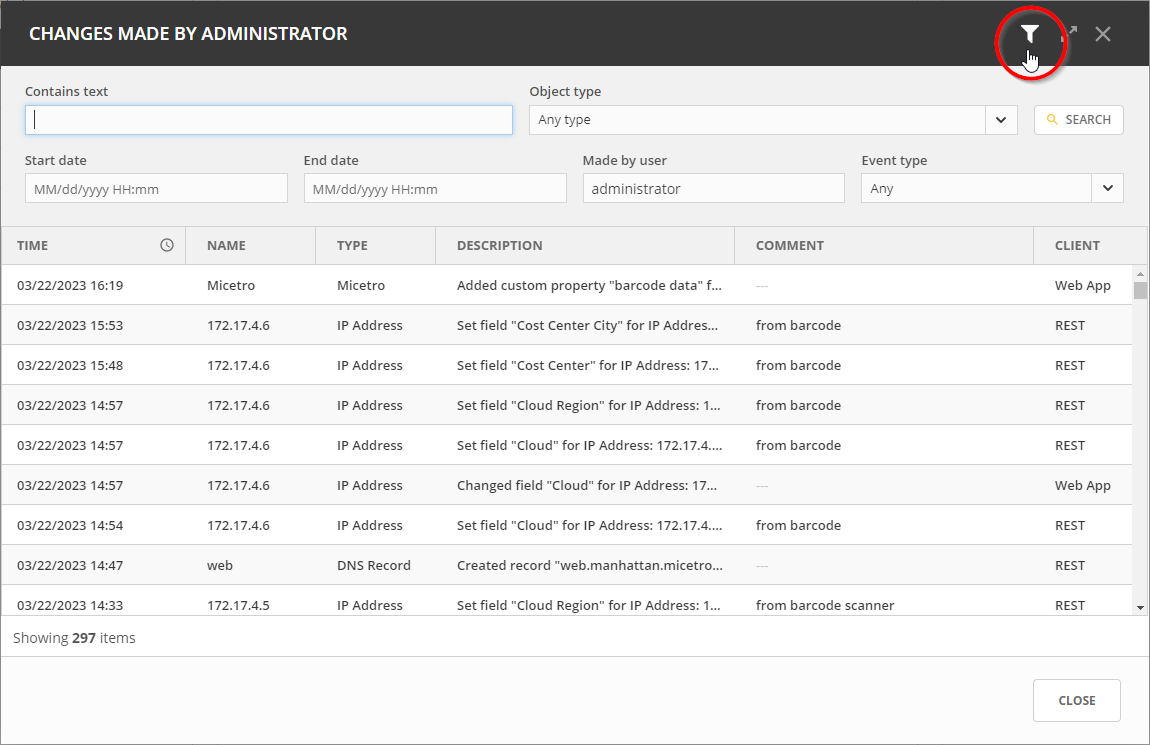Expand the Event type dropdown
This screenshot has width=1150, height=745.
[x=1107, y=188]
